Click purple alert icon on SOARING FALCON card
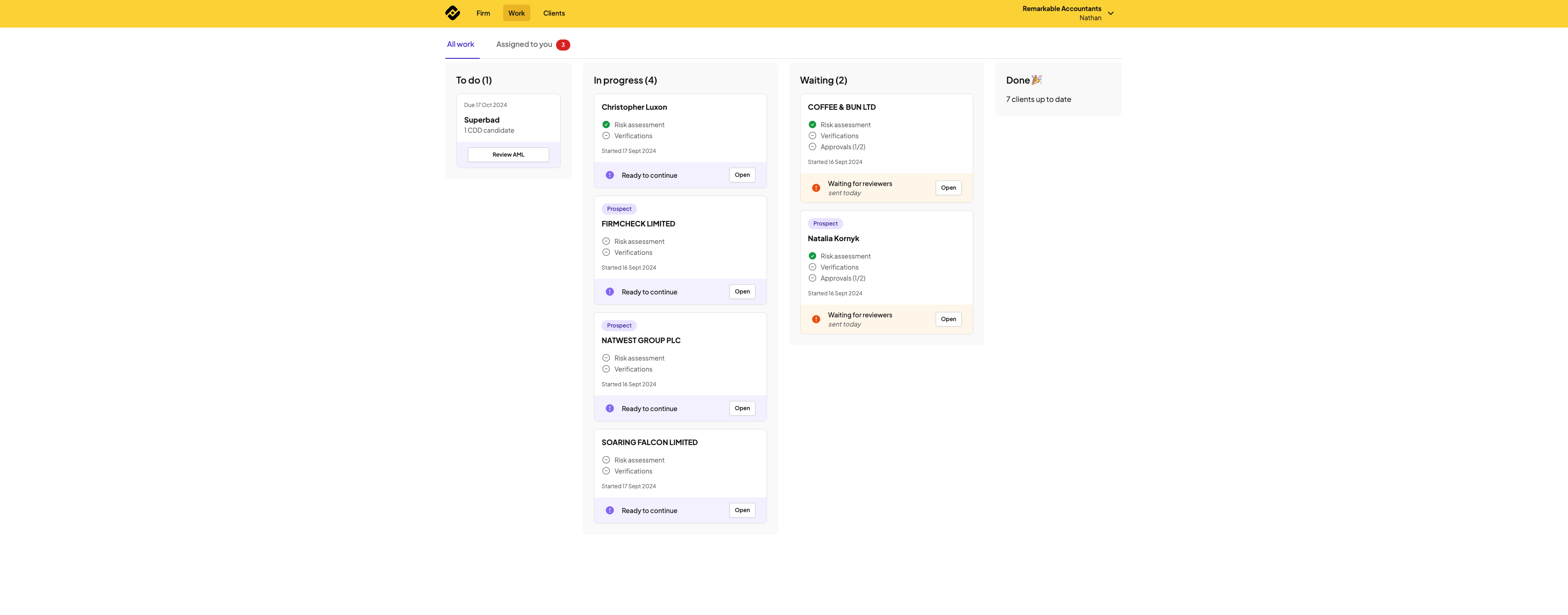 (x=609, y=510)
